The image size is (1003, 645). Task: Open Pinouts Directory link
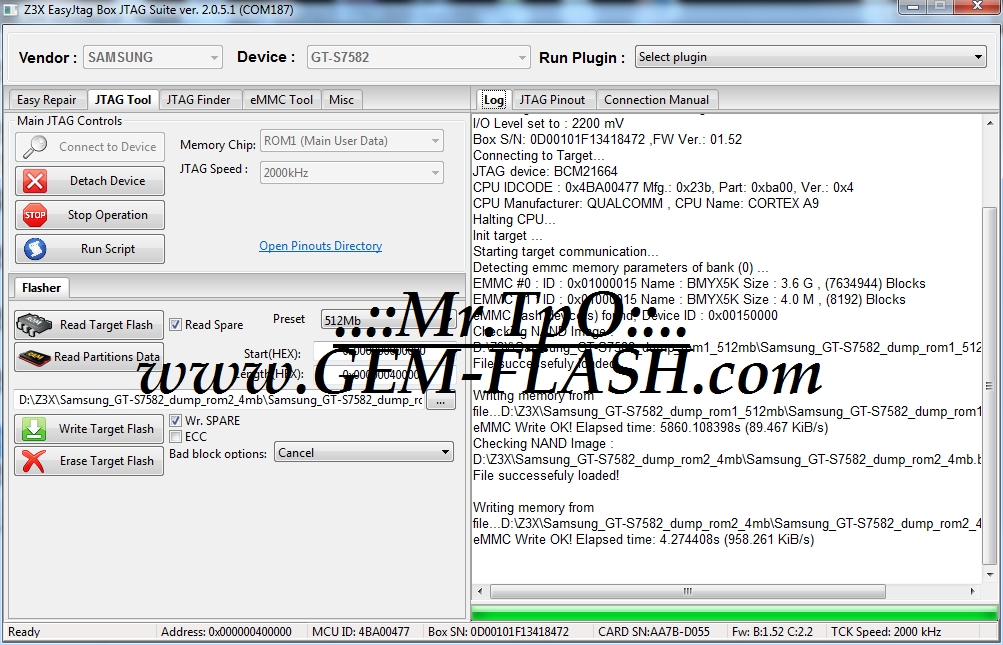(x=320, y=246)
